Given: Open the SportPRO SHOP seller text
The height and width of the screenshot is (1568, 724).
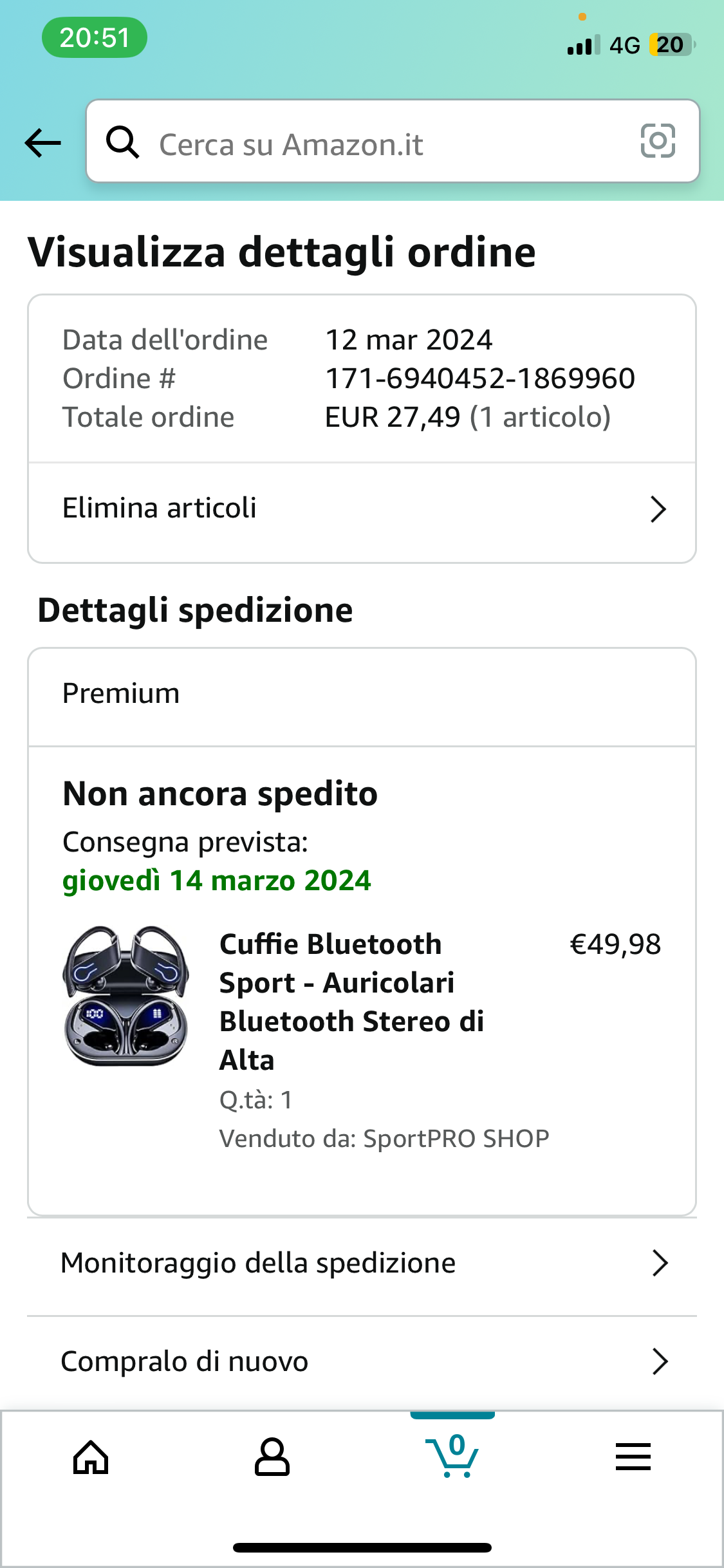Looking at the screenshot, I should [x=456, y=1139].
